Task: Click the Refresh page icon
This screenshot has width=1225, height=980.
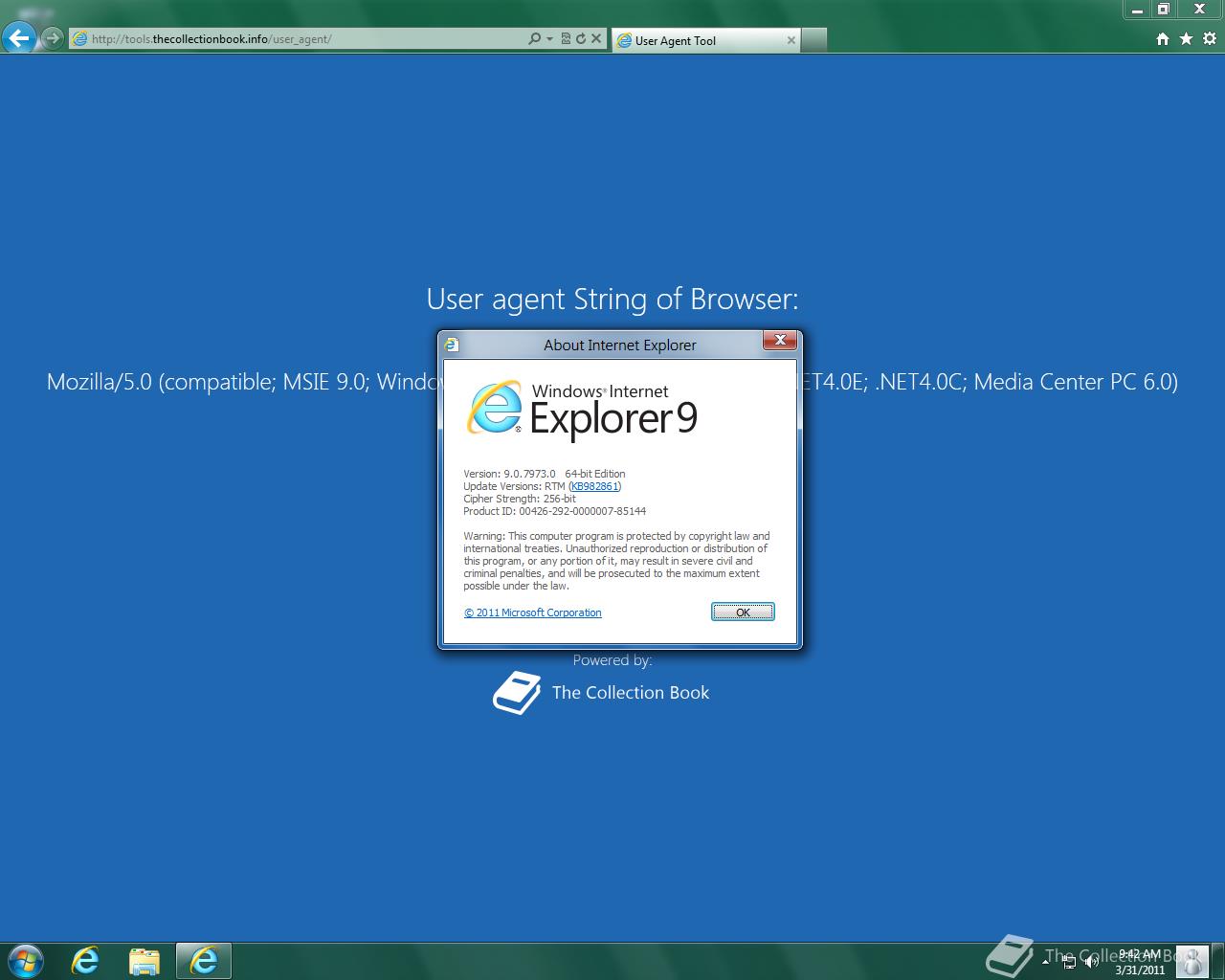Action: coord(580,39)
